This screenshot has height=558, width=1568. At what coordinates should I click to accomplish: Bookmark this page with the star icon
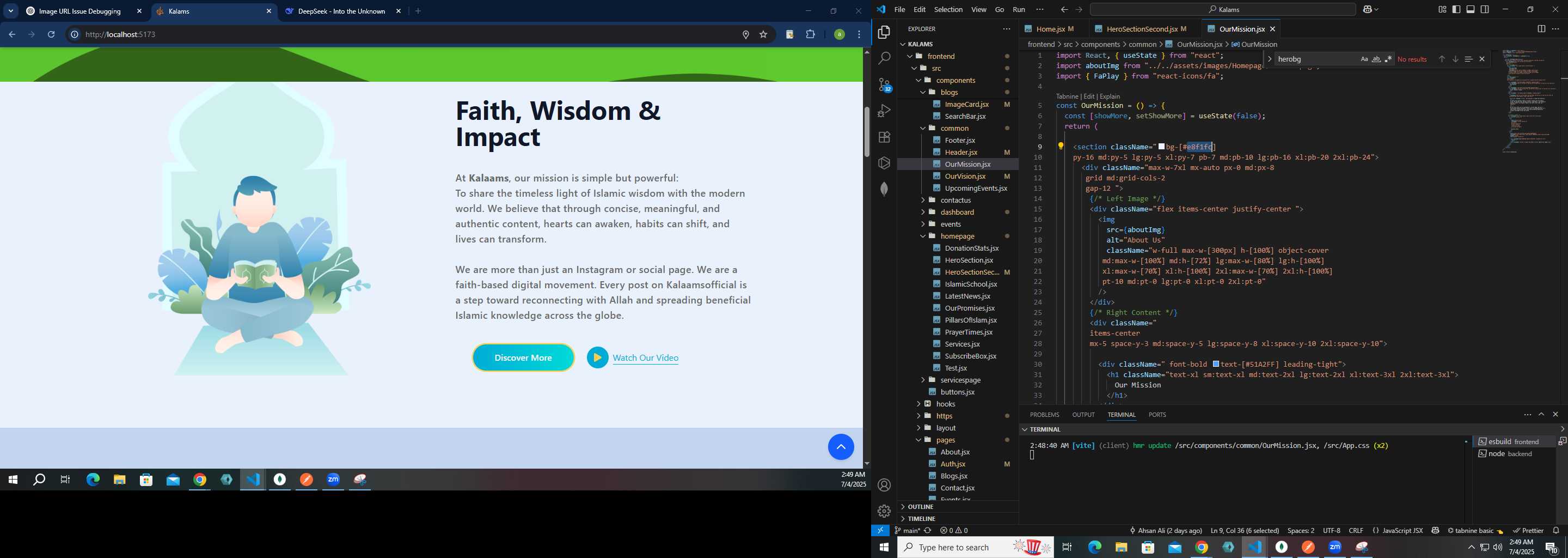[x=763, y=35]
